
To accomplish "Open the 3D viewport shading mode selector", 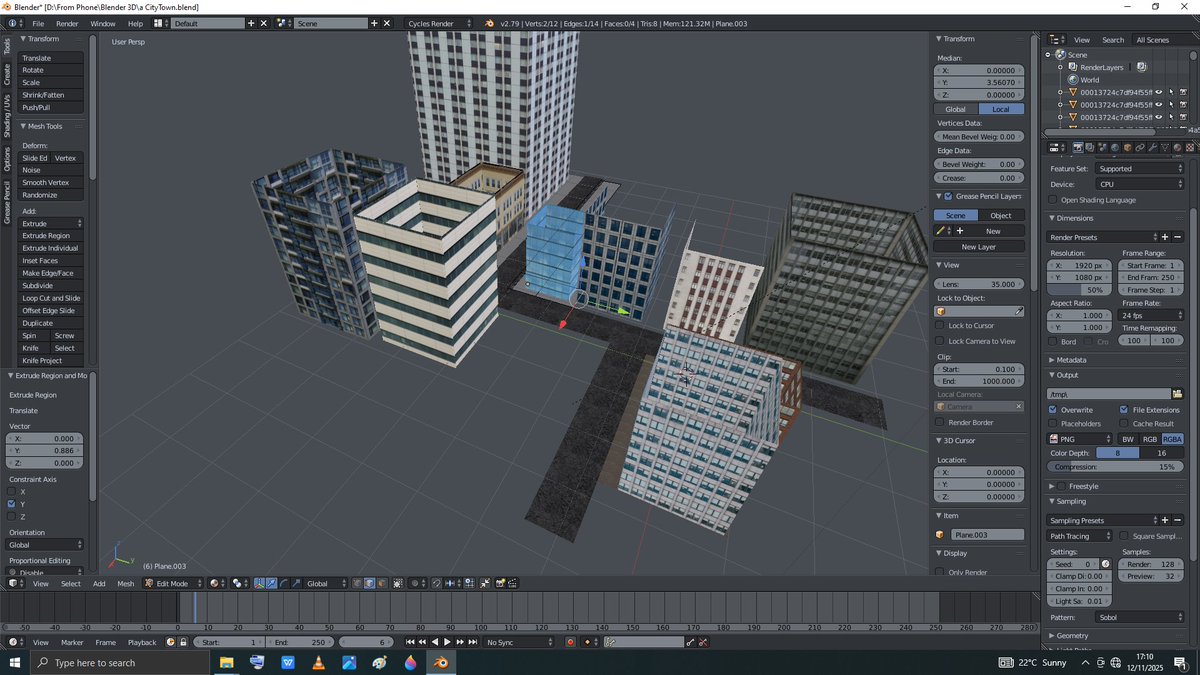I will click(x=217, y=583).
